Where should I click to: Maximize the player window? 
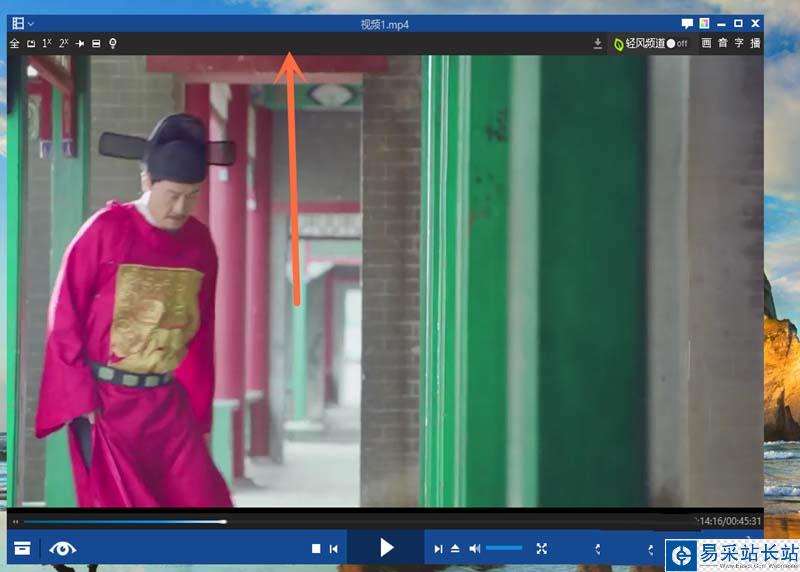pyautogui.click(x=738, y=23)
